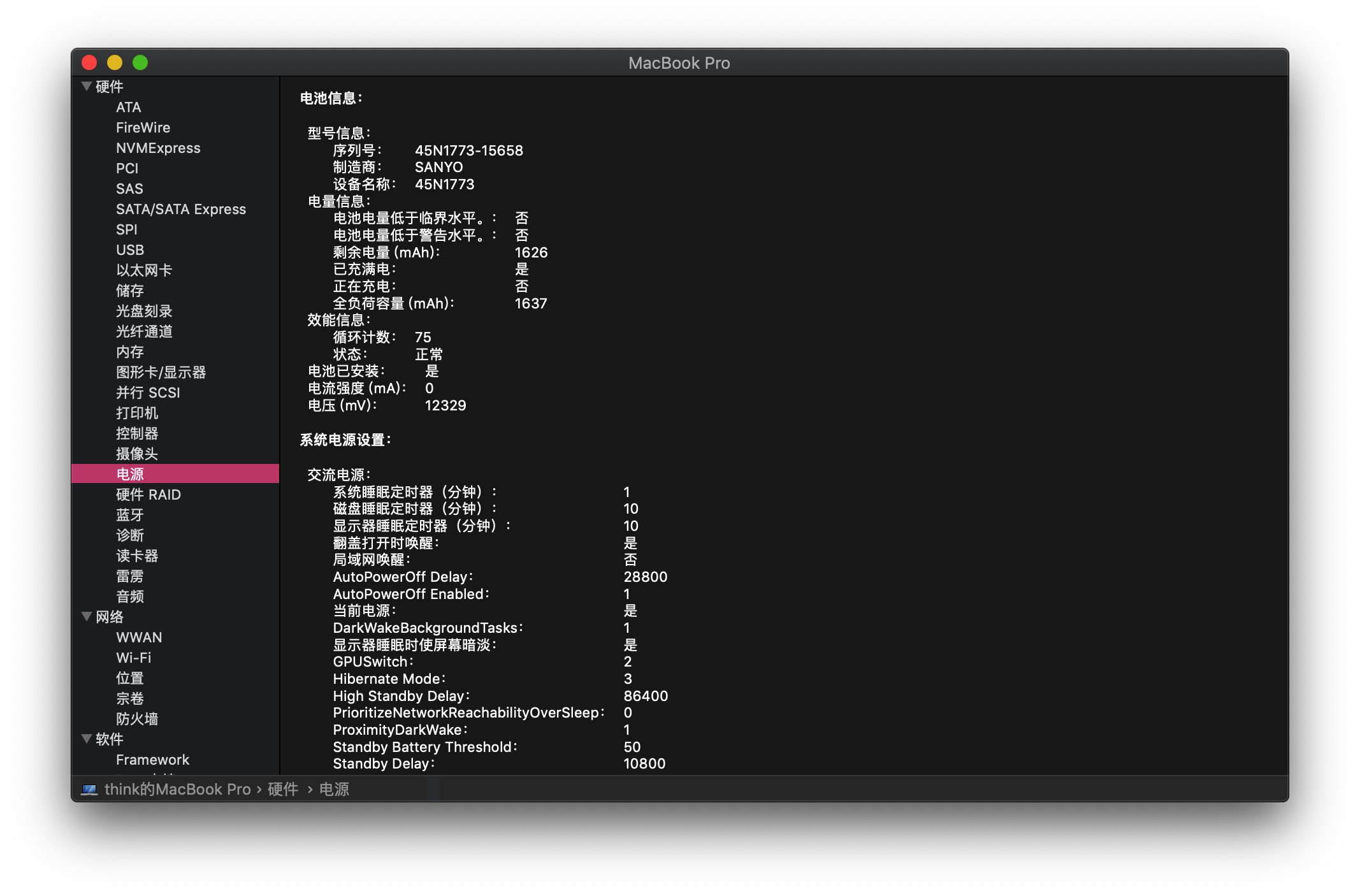Choose Wi-Fi under network section
Screen dimensions: 1360x896
[x=134, y=658]
